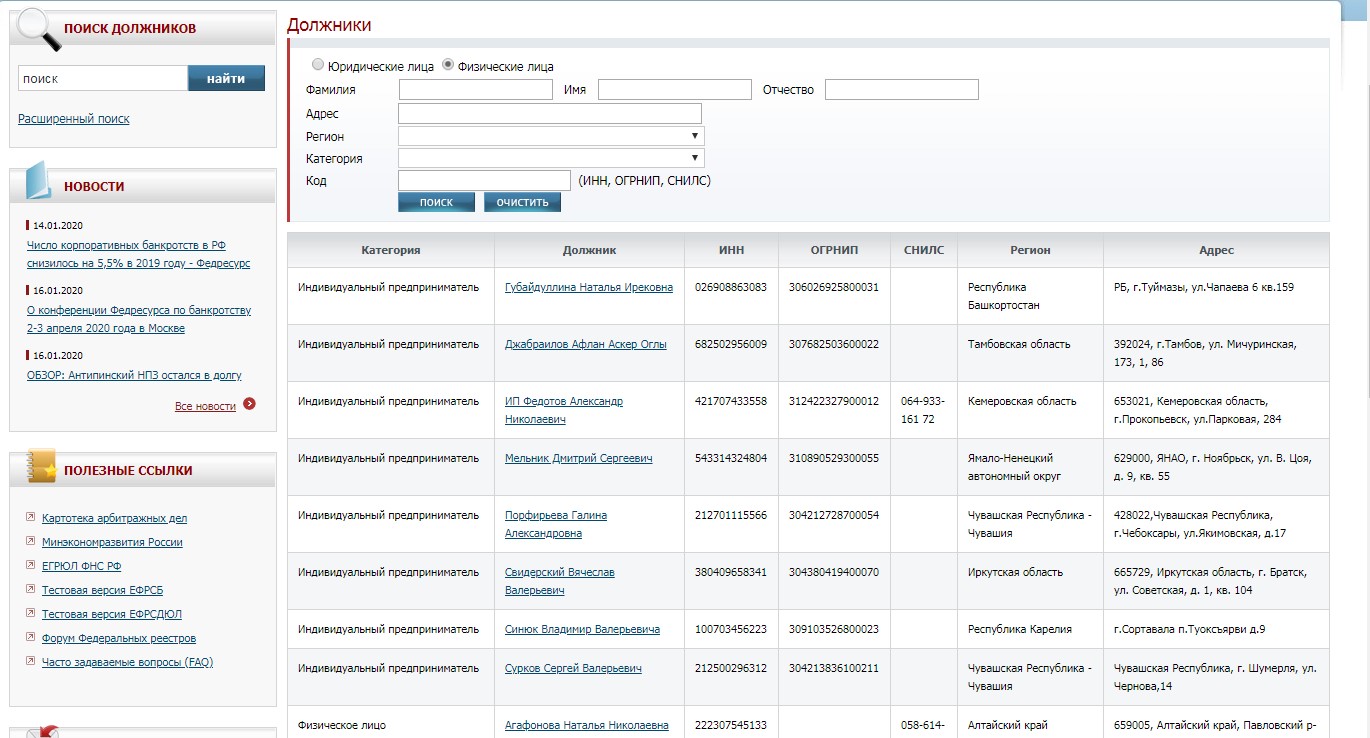
Task: Click the ОГРНИП column header
Action: tap(834, 250)
